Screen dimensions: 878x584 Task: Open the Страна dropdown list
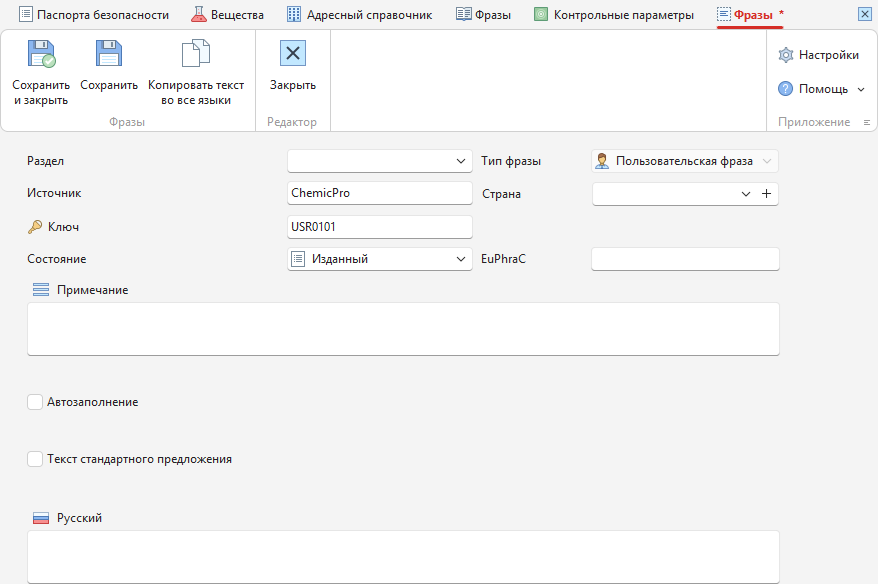tap(746, 194)
